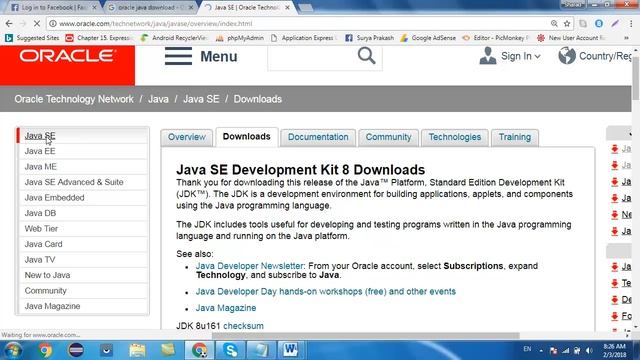
Task: Click the system clock in taskbar
Action: [614, 350]
